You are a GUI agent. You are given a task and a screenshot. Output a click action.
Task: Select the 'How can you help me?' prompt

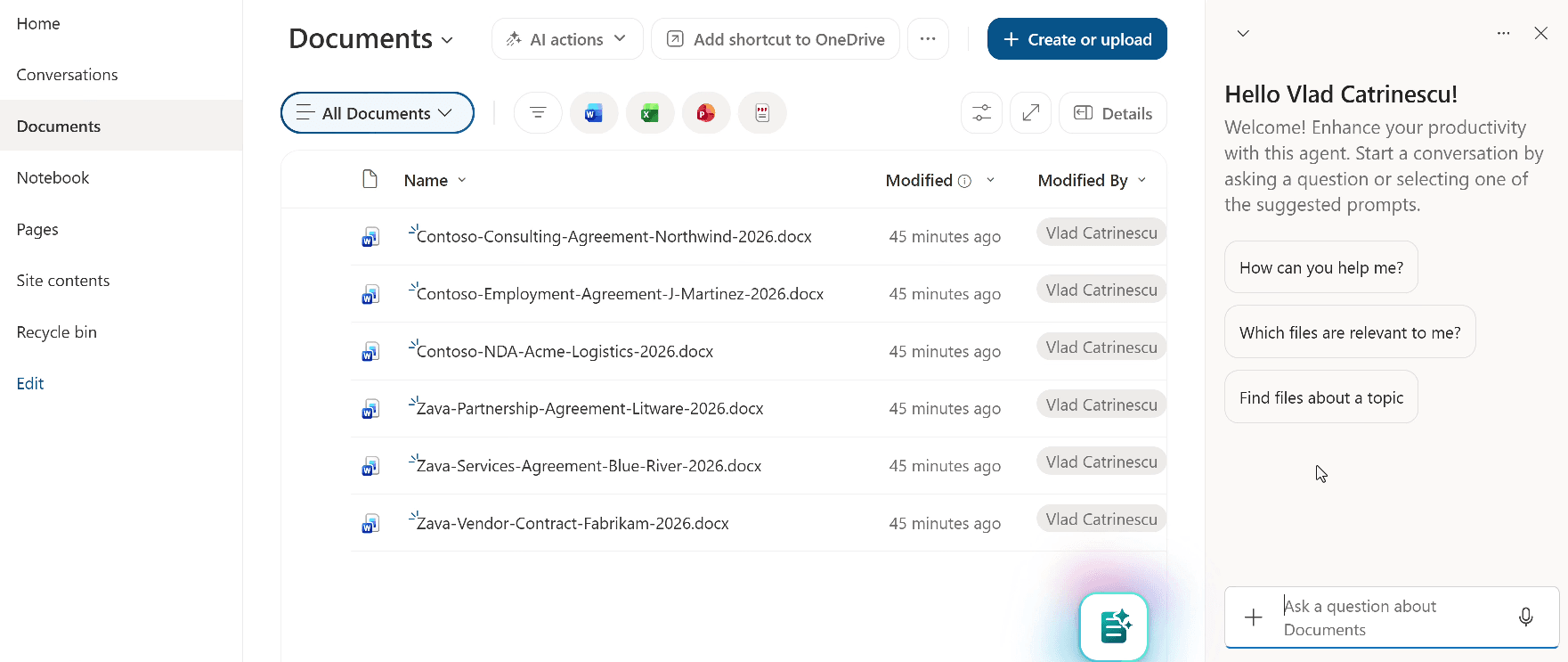[1321, 267]
